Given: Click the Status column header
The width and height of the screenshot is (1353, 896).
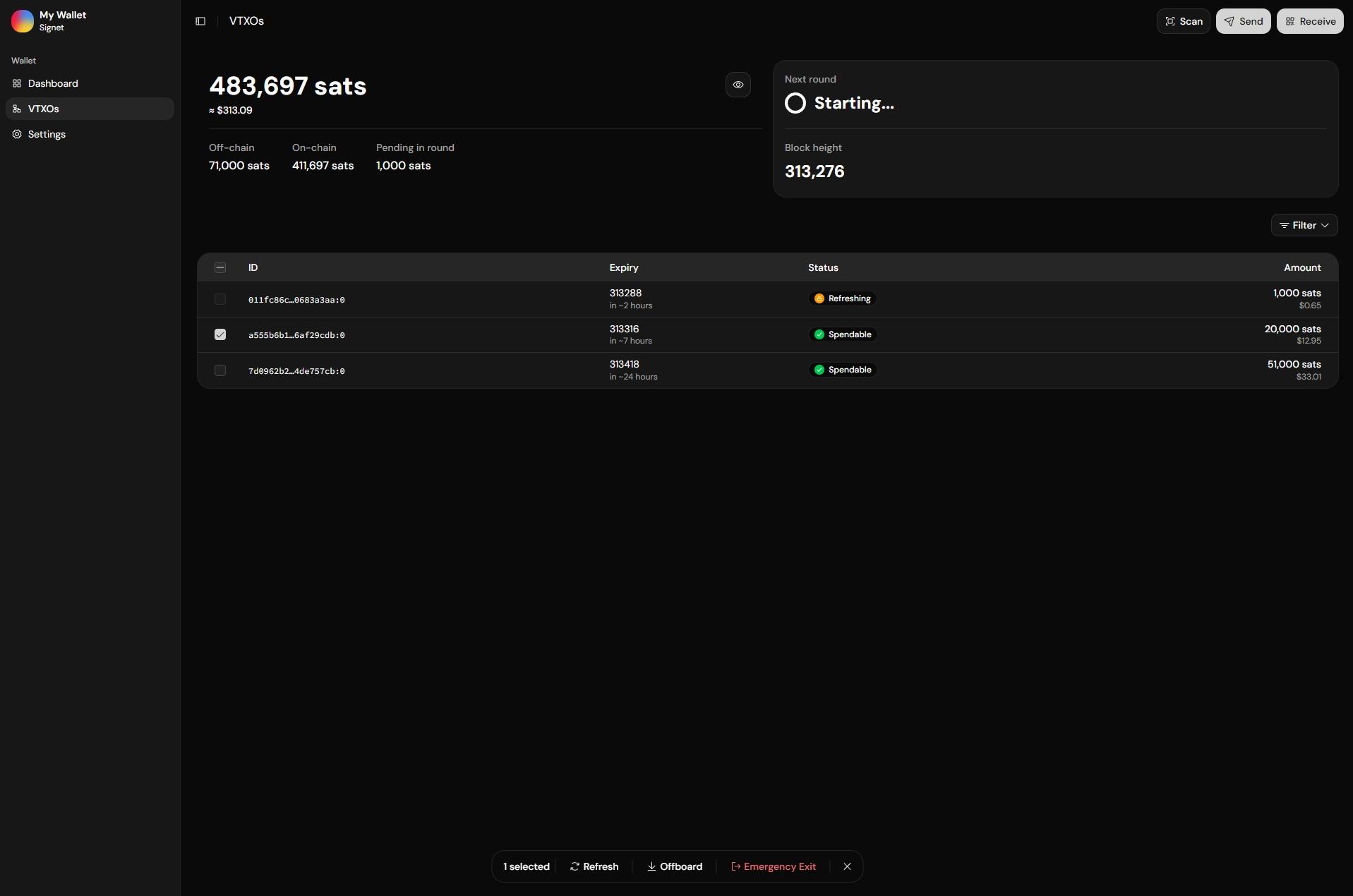Looking at the screenshot, I should click(x=823, y=267).
